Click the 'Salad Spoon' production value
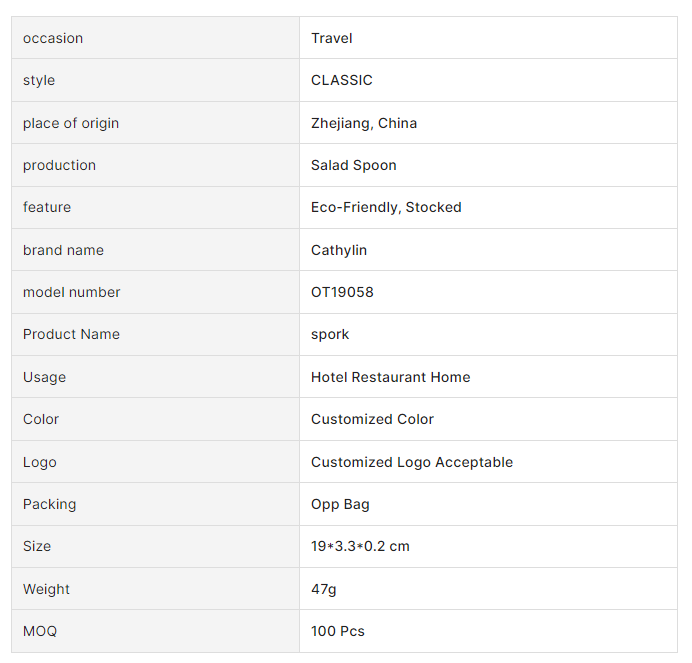The image size is (692, 663). 353,165
